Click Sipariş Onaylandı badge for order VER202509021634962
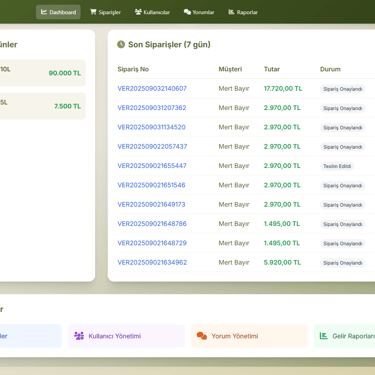 click(x=342, y=263)
